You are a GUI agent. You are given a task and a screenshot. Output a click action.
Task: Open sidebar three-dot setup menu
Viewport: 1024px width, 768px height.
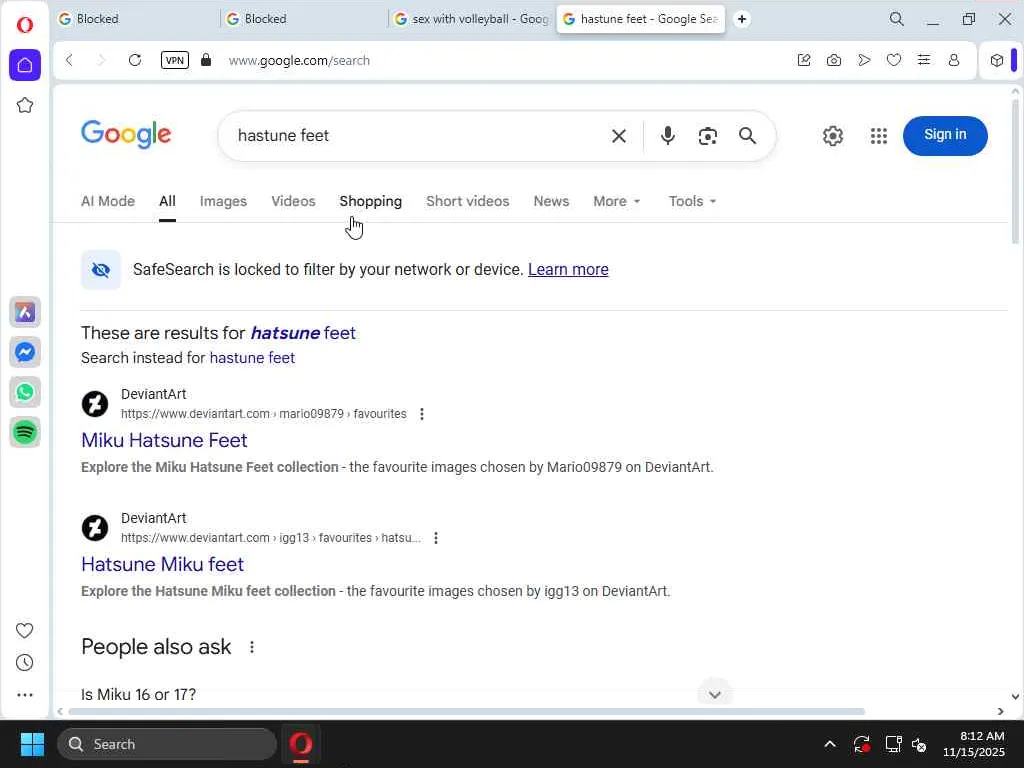pos(25,695)
